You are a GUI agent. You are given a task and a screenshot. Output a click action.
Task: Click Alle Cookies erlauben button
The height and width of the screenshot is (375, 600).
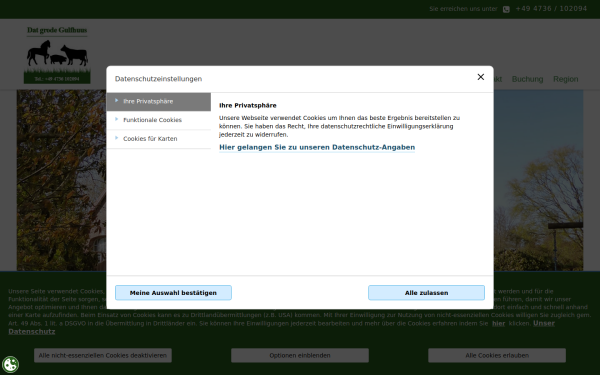[x=497, y=355]
